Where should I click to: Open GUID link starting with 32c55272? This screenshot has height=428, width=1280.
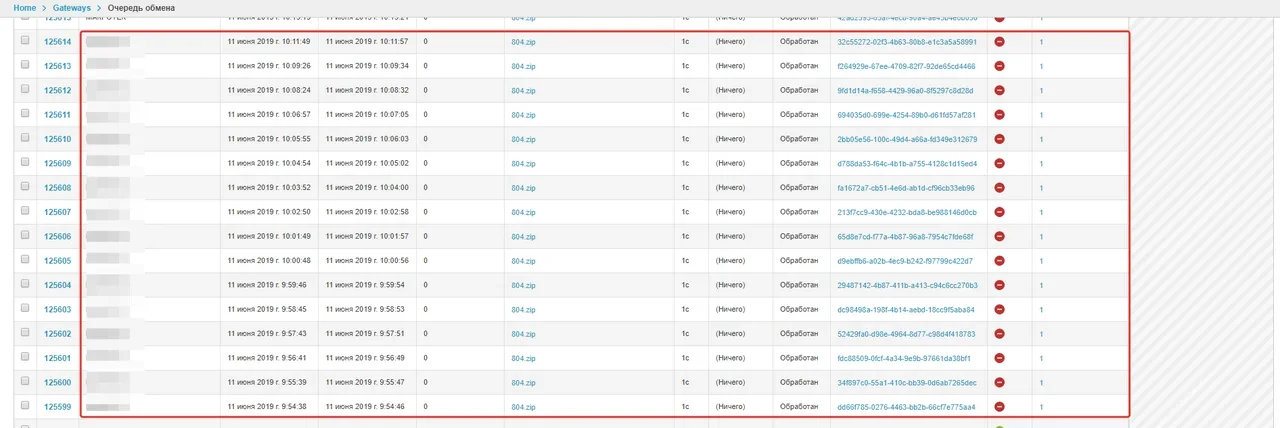[x=906, y=42]
